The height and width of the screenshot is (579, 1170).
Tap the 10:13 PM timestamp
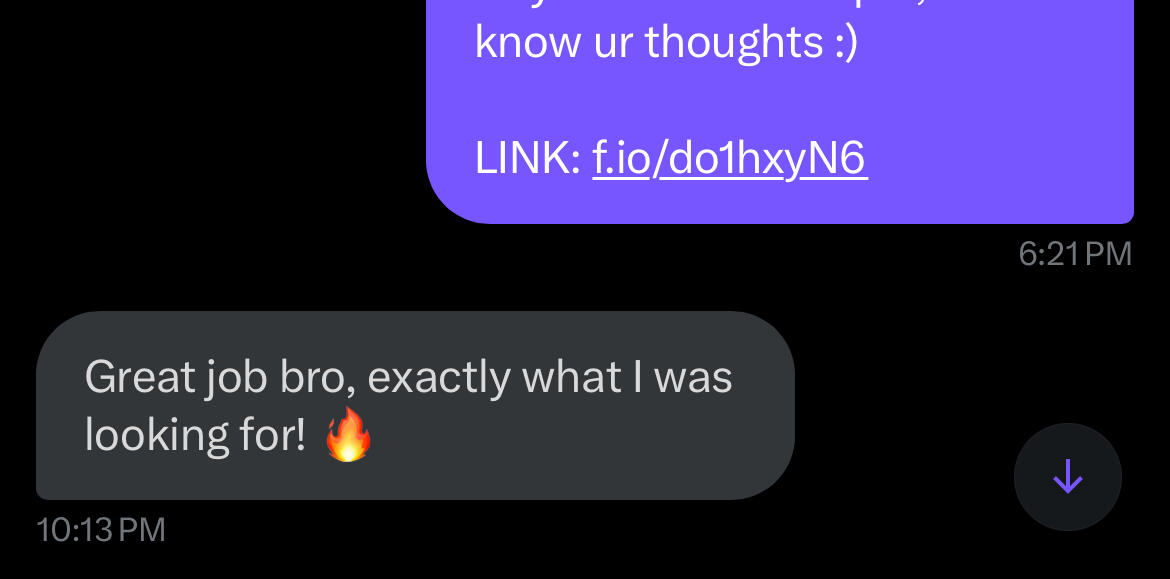pyautogui.click(x=101, y=531)
